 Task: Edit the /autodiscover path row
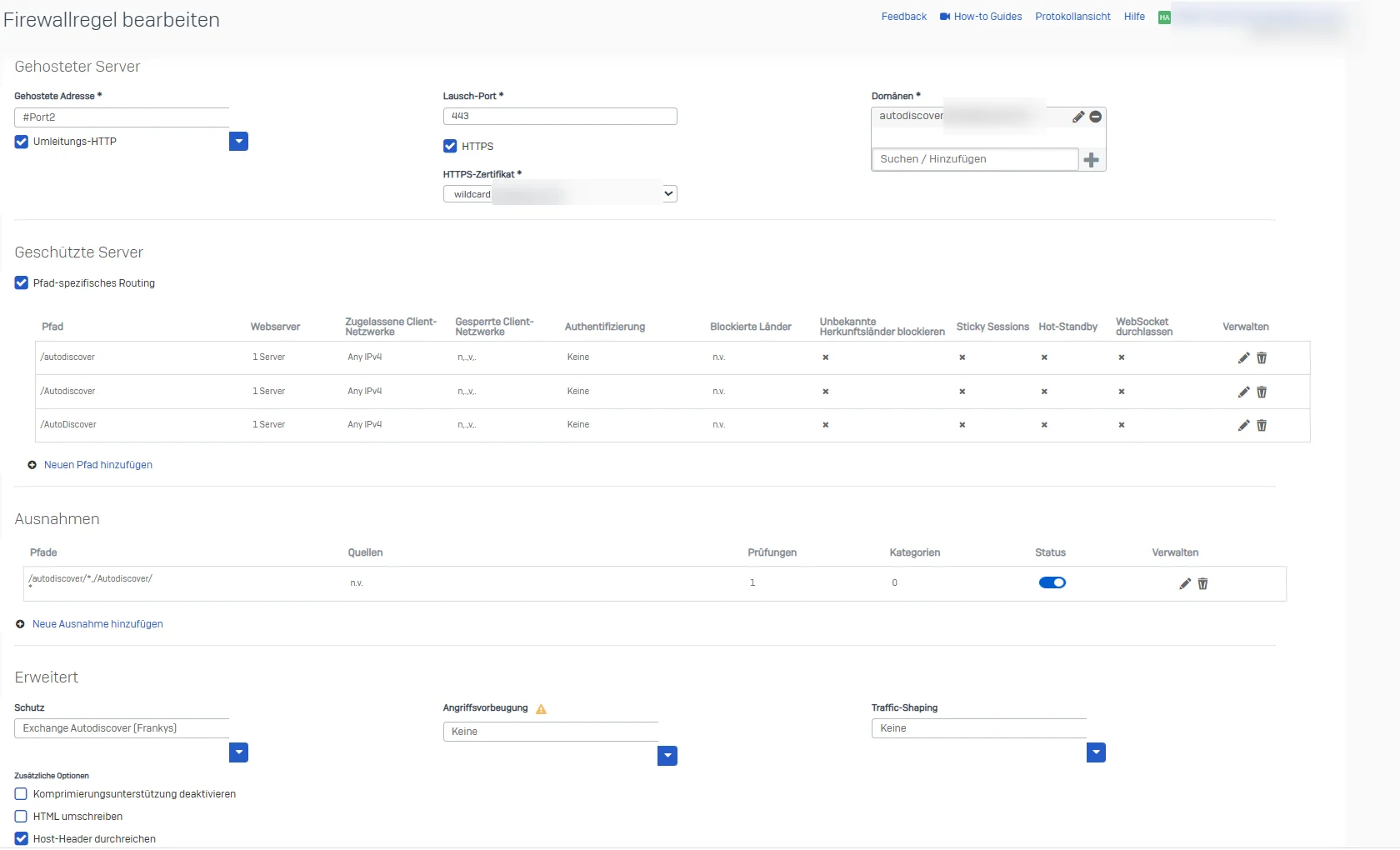[1243, 357]
